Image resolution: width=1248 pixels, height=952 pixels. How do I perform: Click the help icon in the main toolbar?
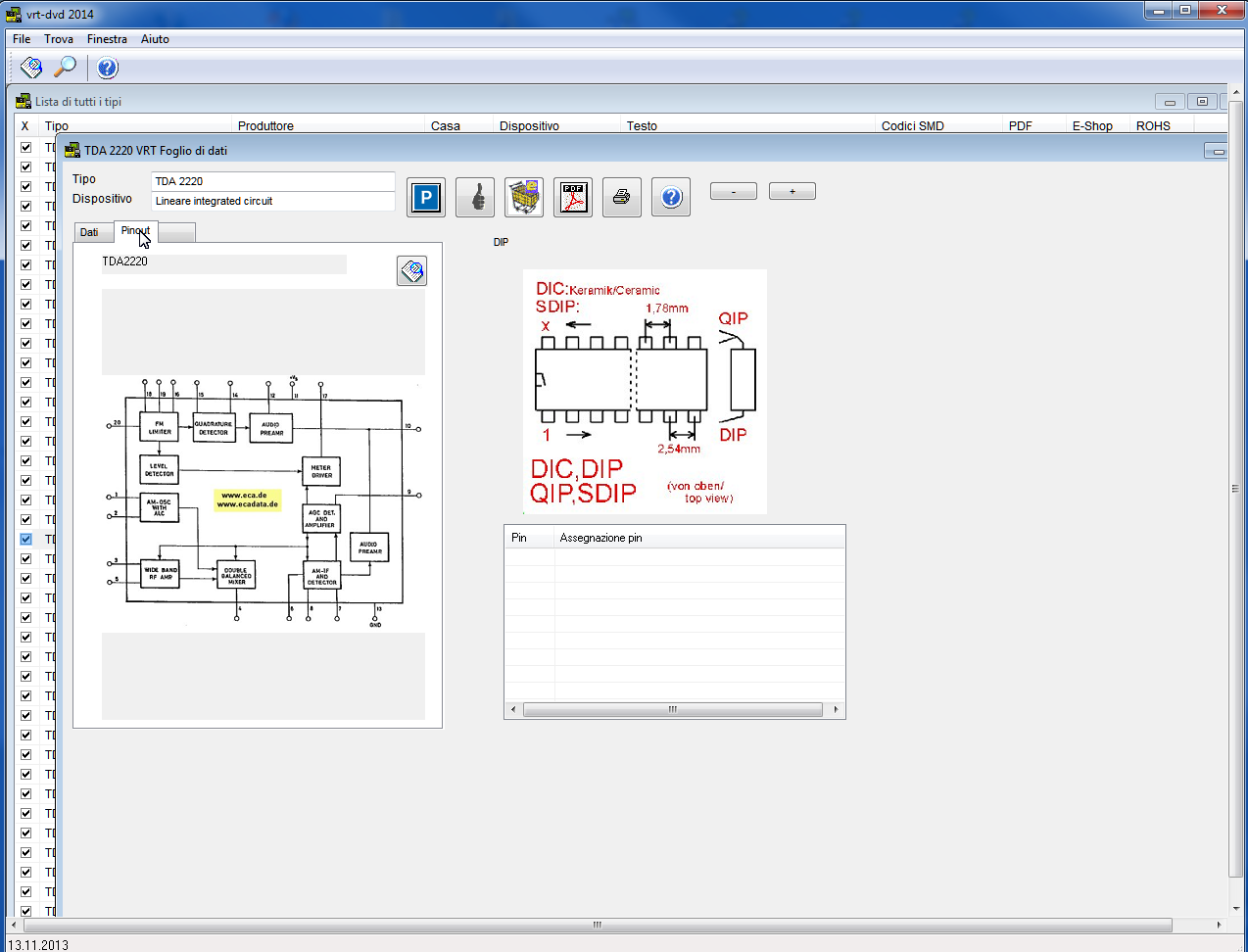pos(108,68)
